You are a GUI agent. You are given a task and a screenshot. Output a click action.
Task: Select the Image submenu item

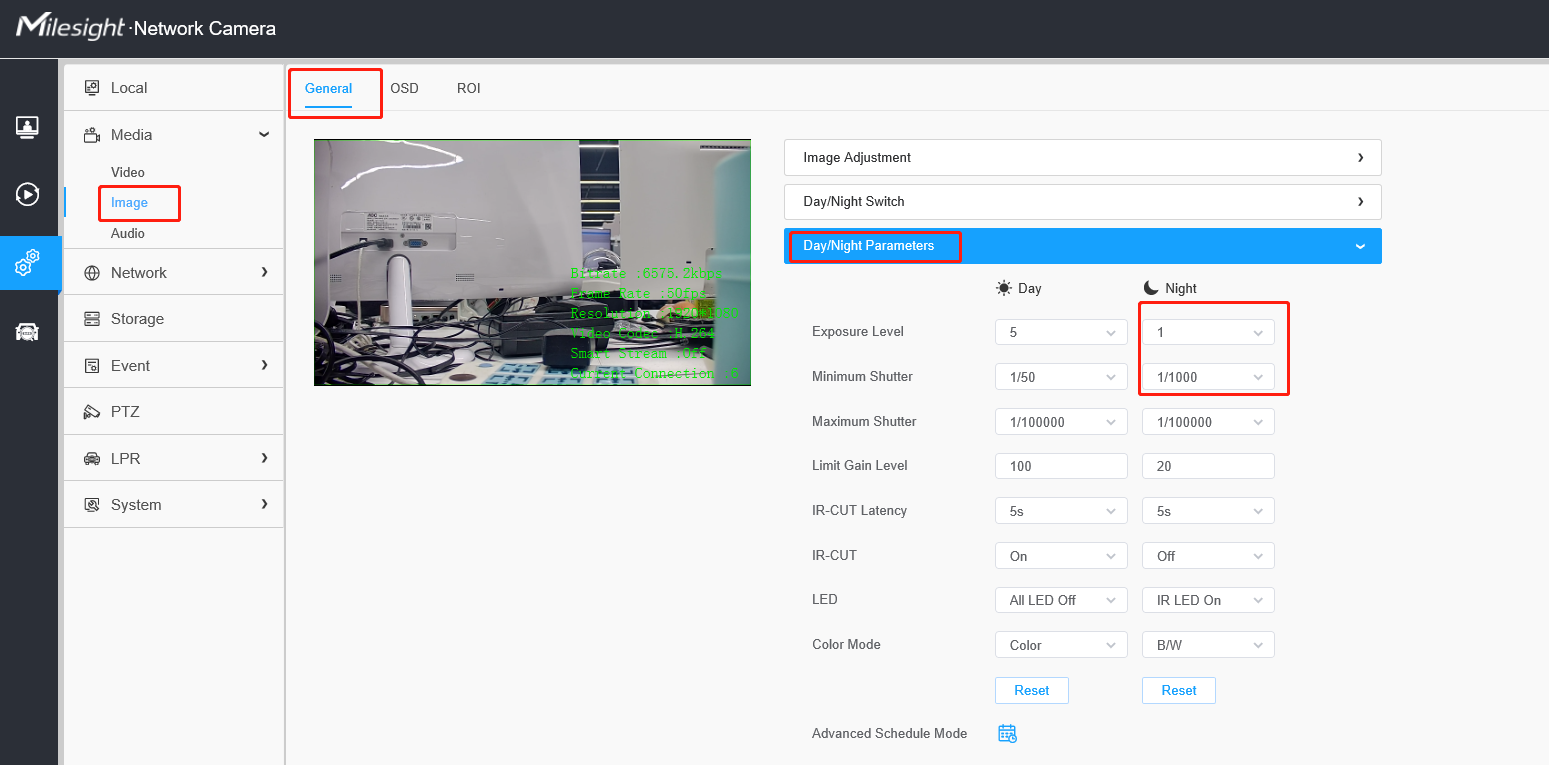[129, 202]
